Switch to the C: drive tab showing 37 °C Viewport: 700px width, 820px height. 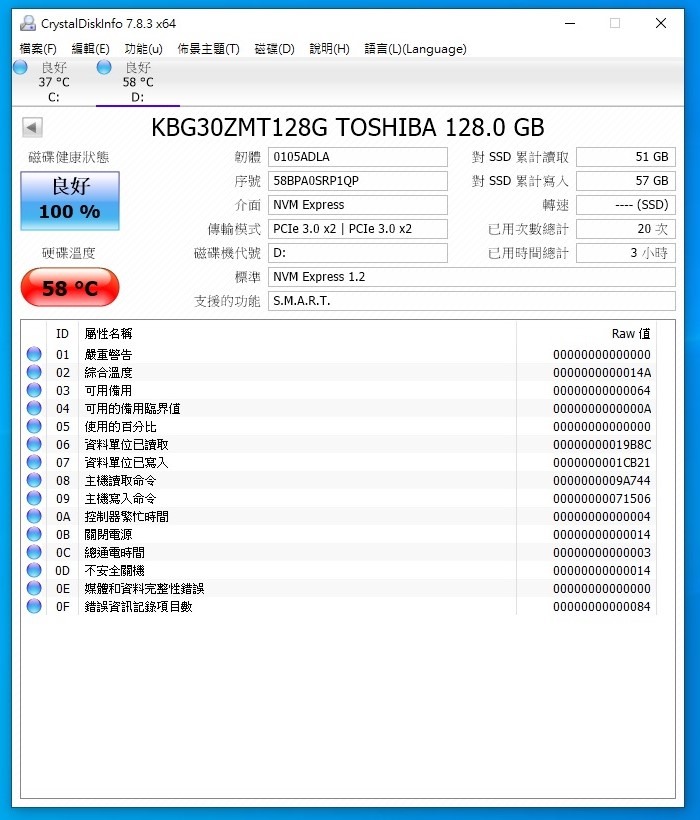pyautogui.click(x=54, y=82)
